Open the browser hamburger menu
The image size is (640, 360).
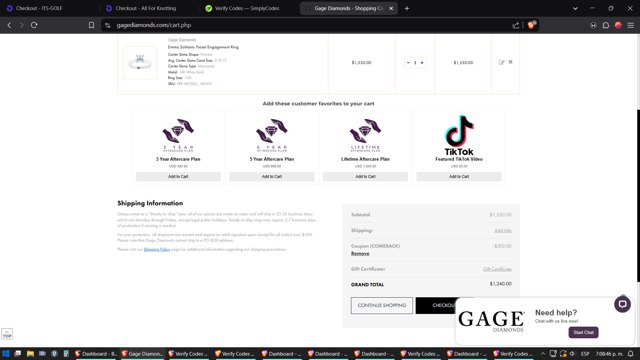631,25
